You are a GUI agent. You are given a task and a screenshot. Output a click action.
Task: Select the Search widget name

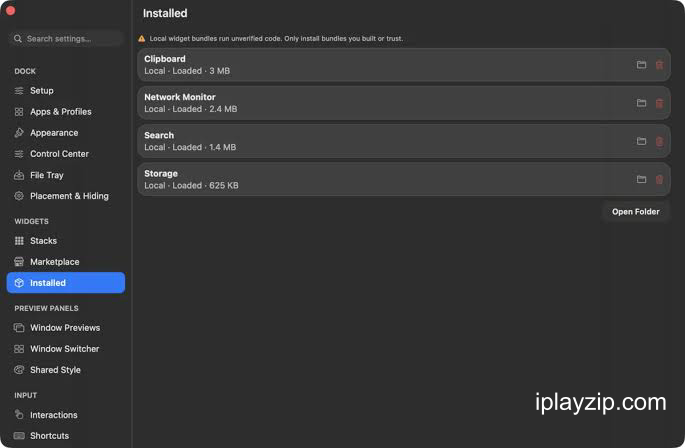(159, 135)
